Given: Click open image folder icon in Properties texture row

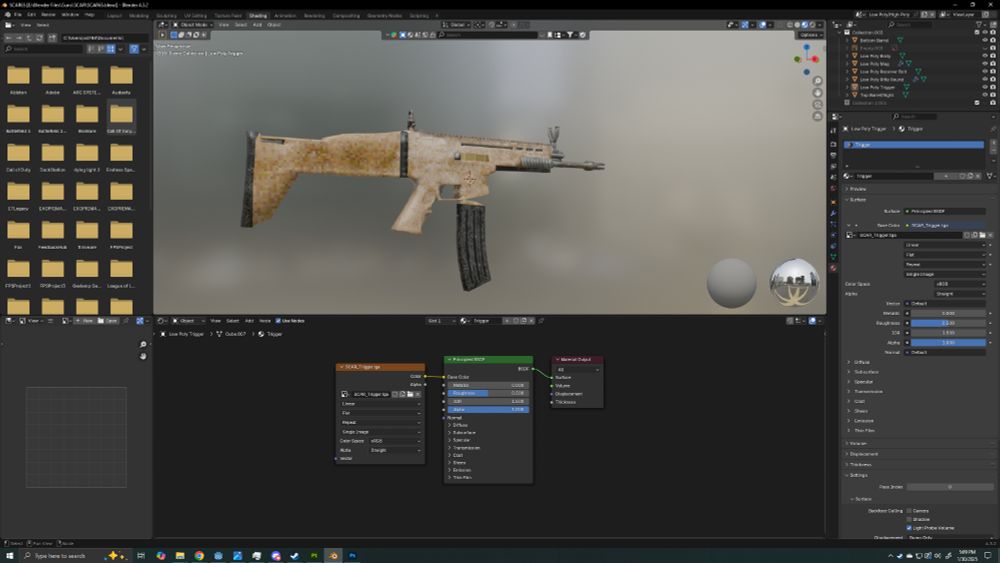Looking at the screenshot, I should (x=982, y=235).
